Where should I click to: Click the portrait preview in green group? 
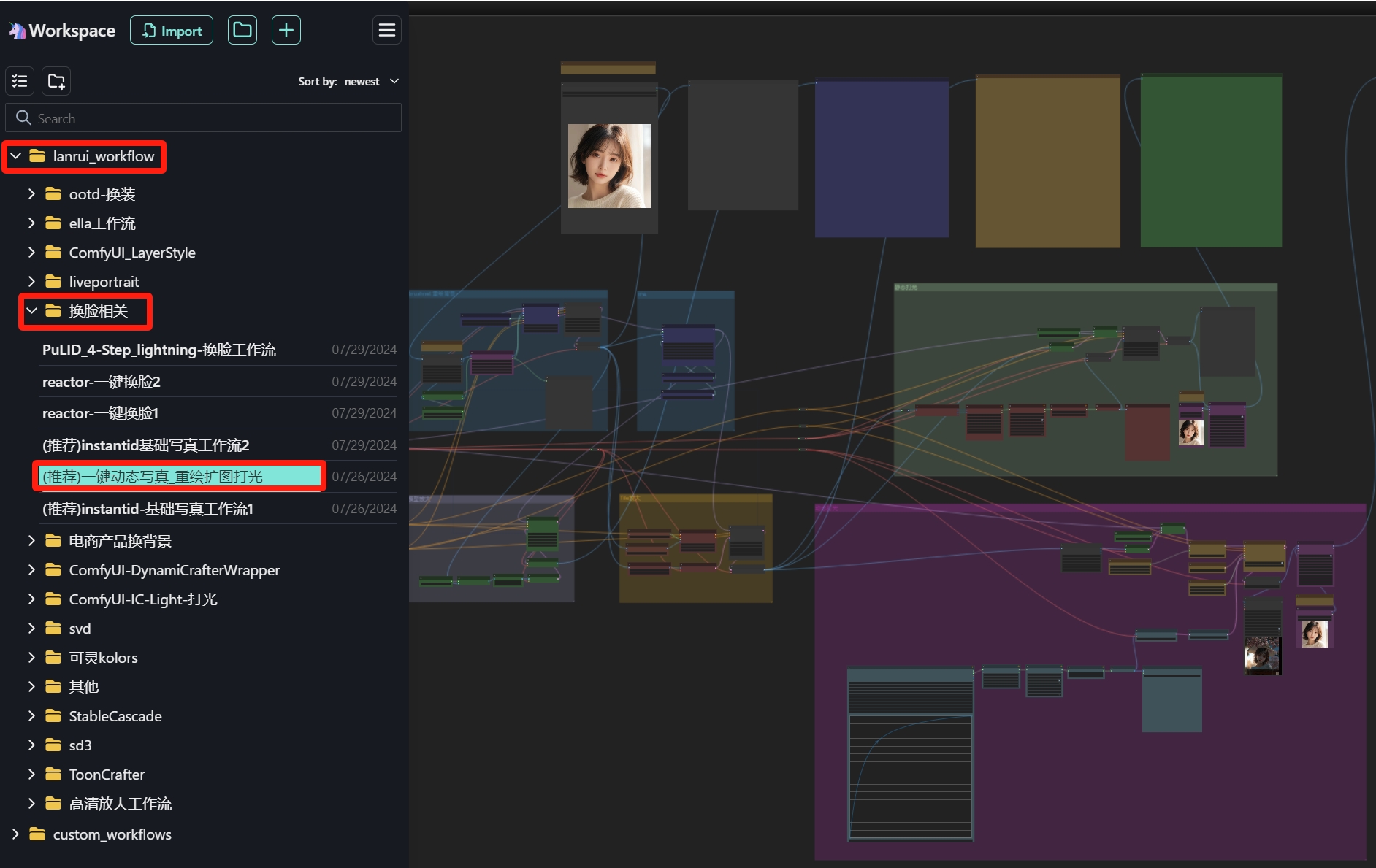click(x=1191, y=432)
